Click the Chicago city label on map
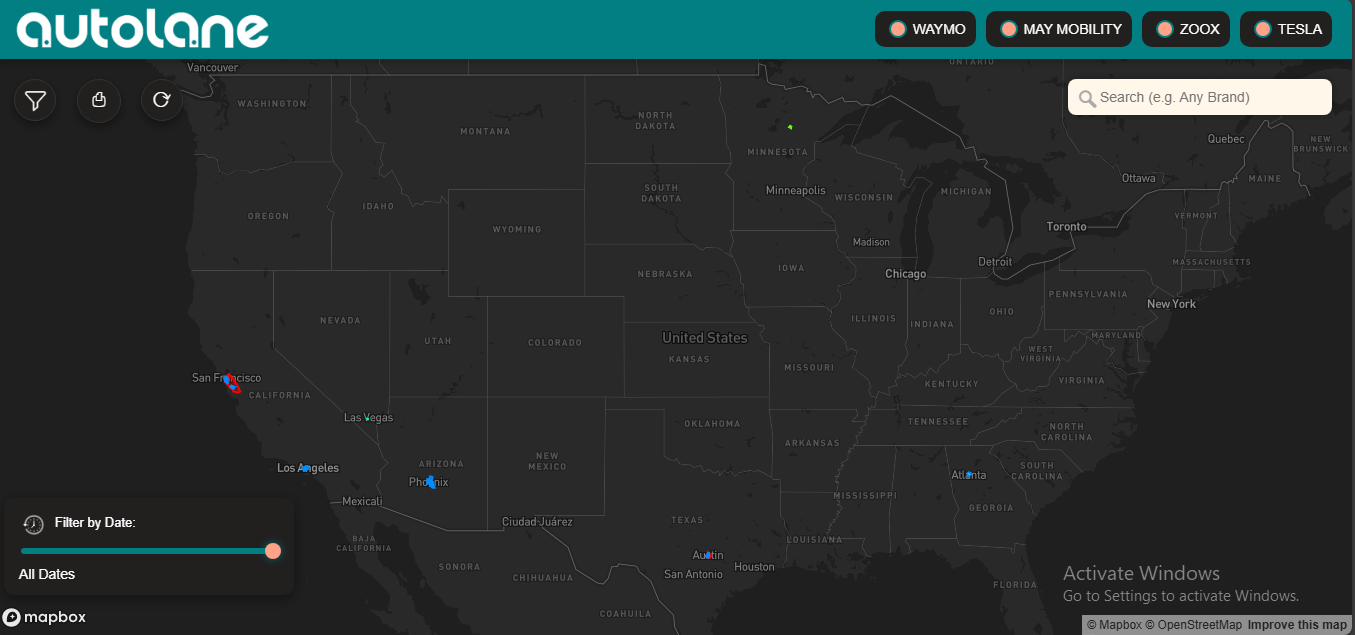The image size is (1355, 635). coord(905,274)
